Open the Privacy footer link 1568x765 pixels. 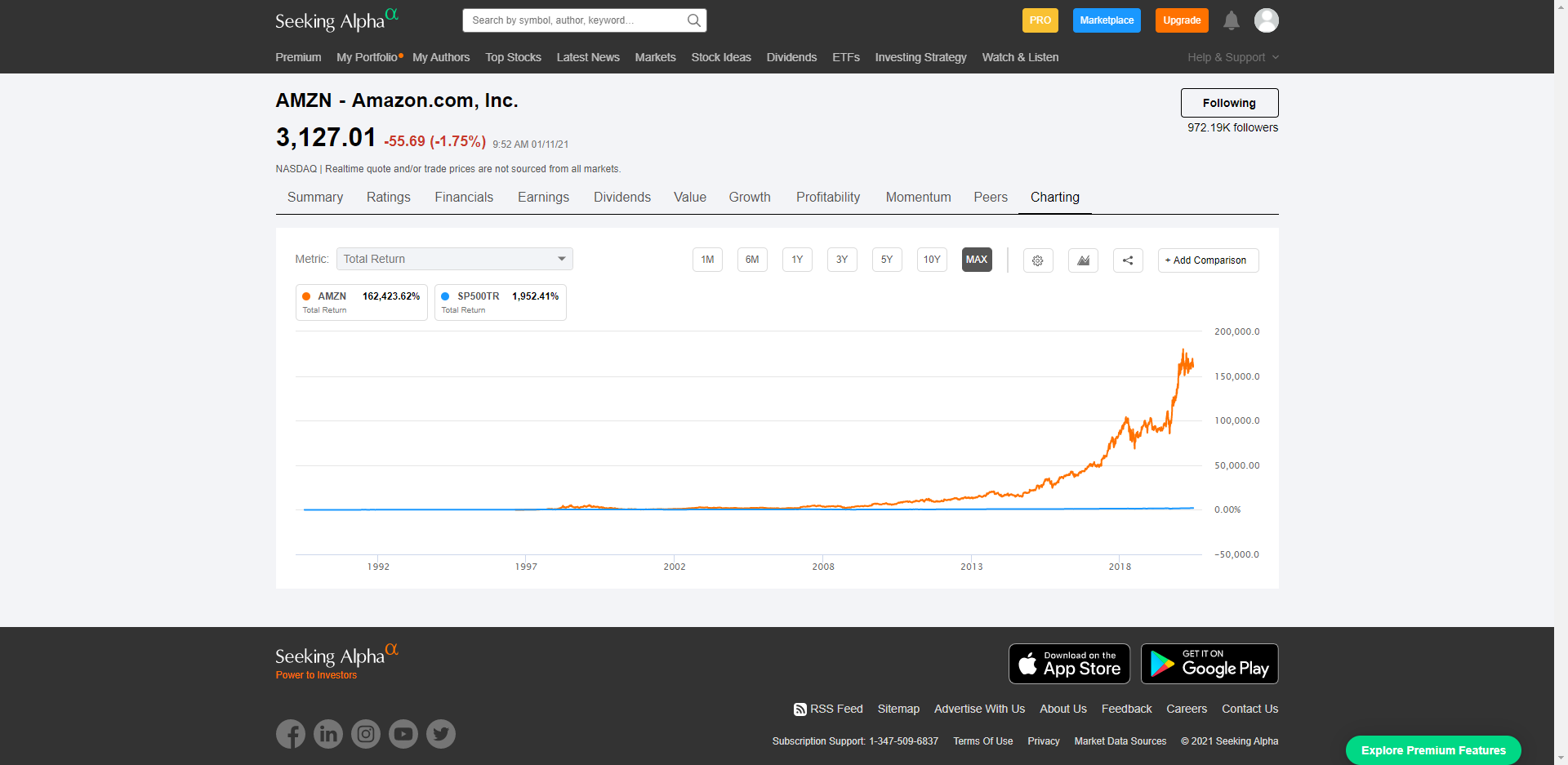tap(1044, 741)
